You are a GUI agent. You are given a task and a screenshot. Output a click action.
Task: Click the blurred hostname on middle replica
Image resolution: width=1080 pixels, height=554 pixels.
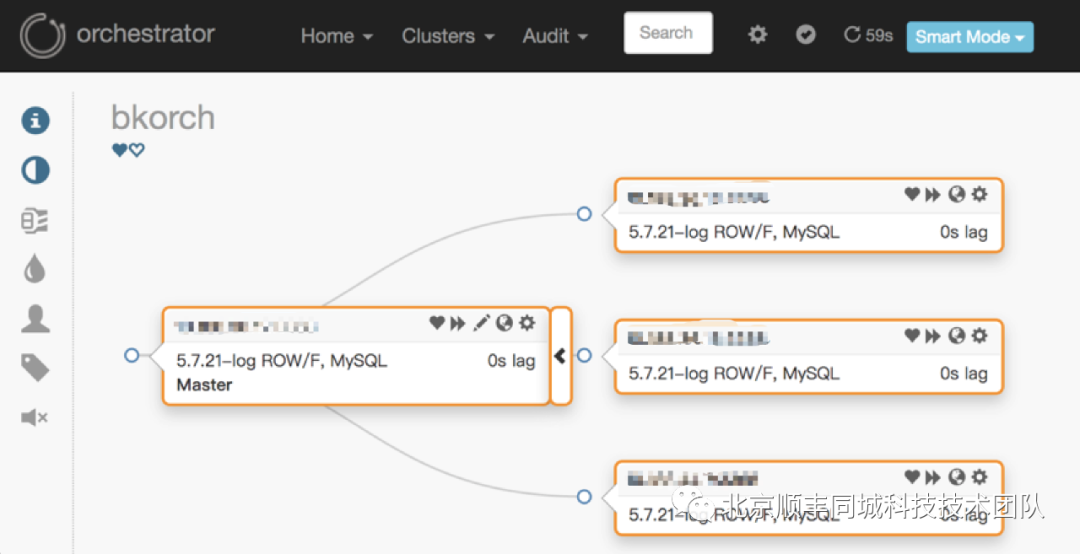click(698, 338)
